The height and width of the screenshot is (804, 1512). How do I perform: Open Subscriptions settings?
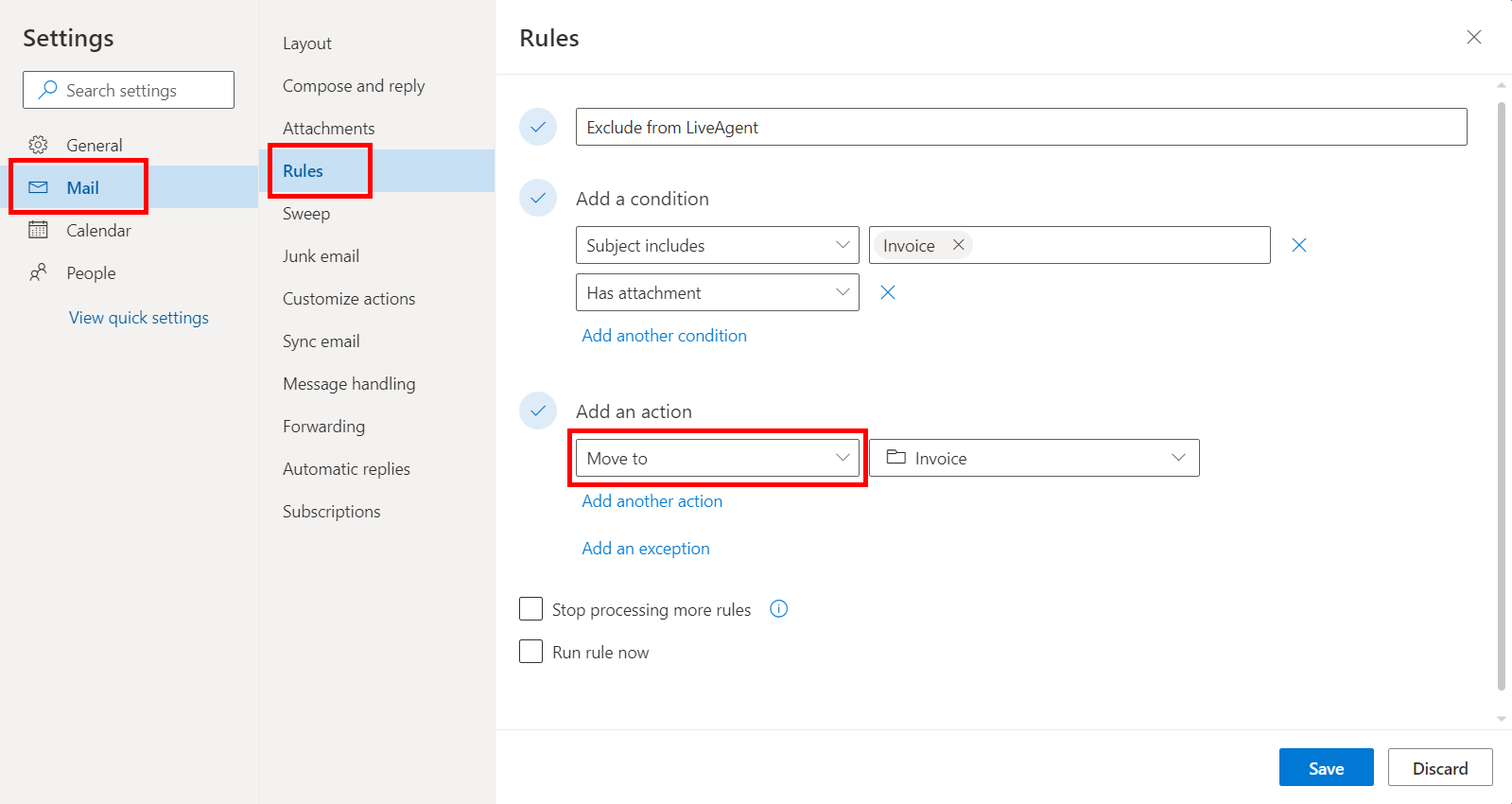point(377,511)
